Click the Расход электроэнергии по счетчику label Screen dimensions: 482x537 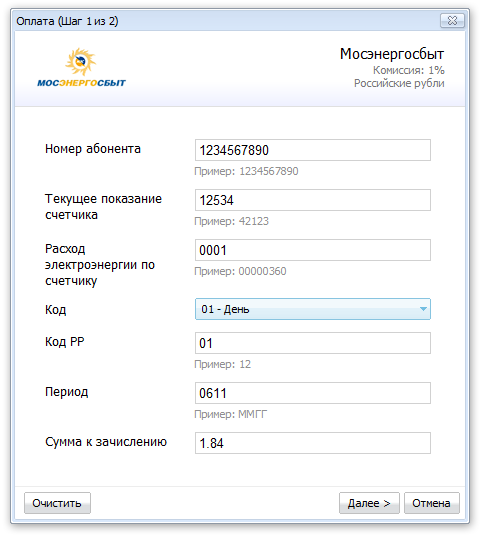(x=100, y=265)
